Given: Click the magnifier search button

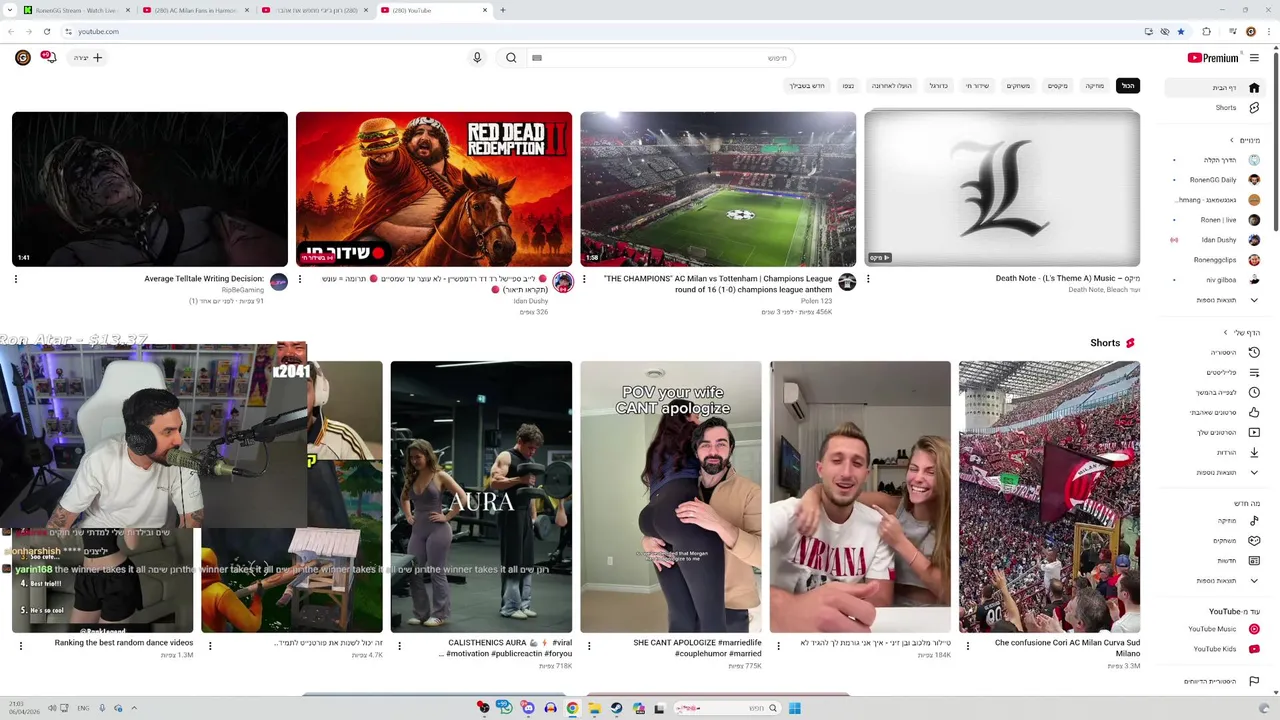Looking at the screenshot, I should coord(511,58).
